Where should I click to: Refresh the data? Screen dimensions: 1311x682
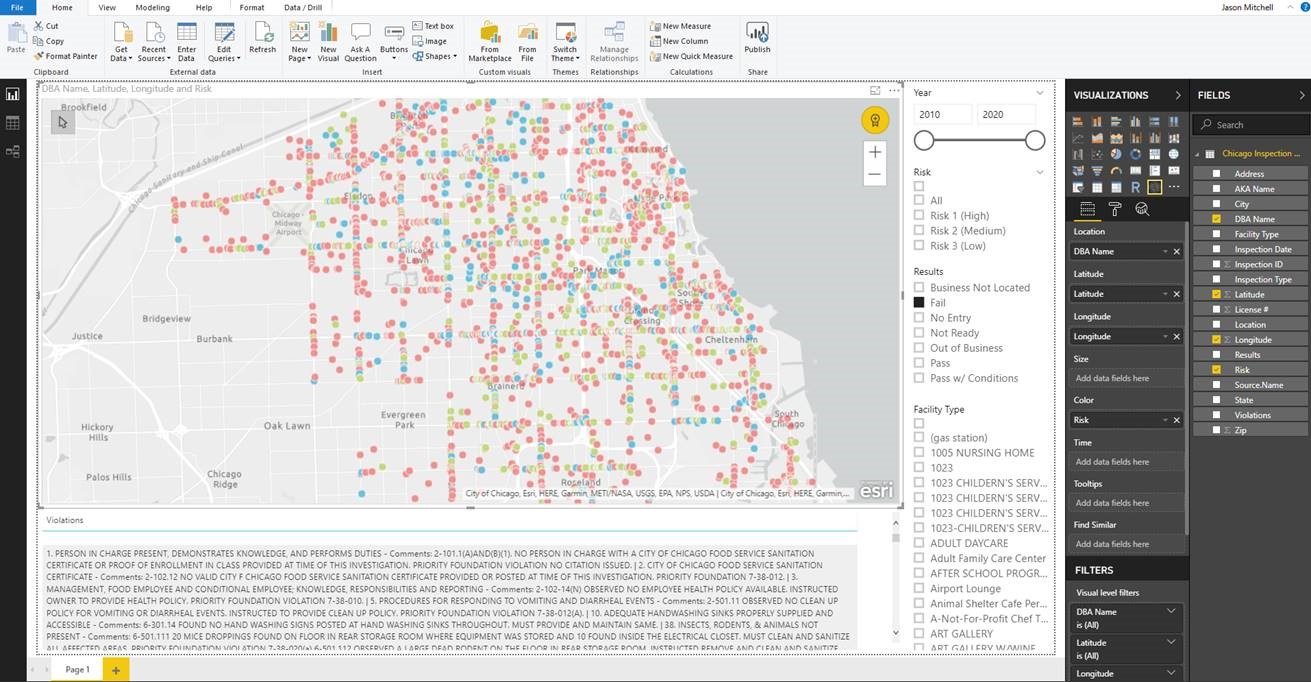262,38
